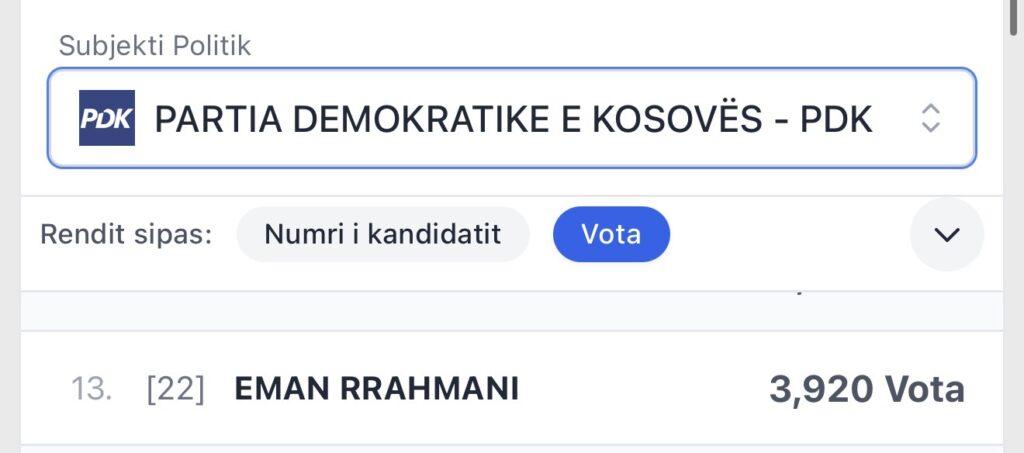Select candidate EMAN RRAHMANI
Viewport: 1024px width, 453px height.
[x=512, y=388]
